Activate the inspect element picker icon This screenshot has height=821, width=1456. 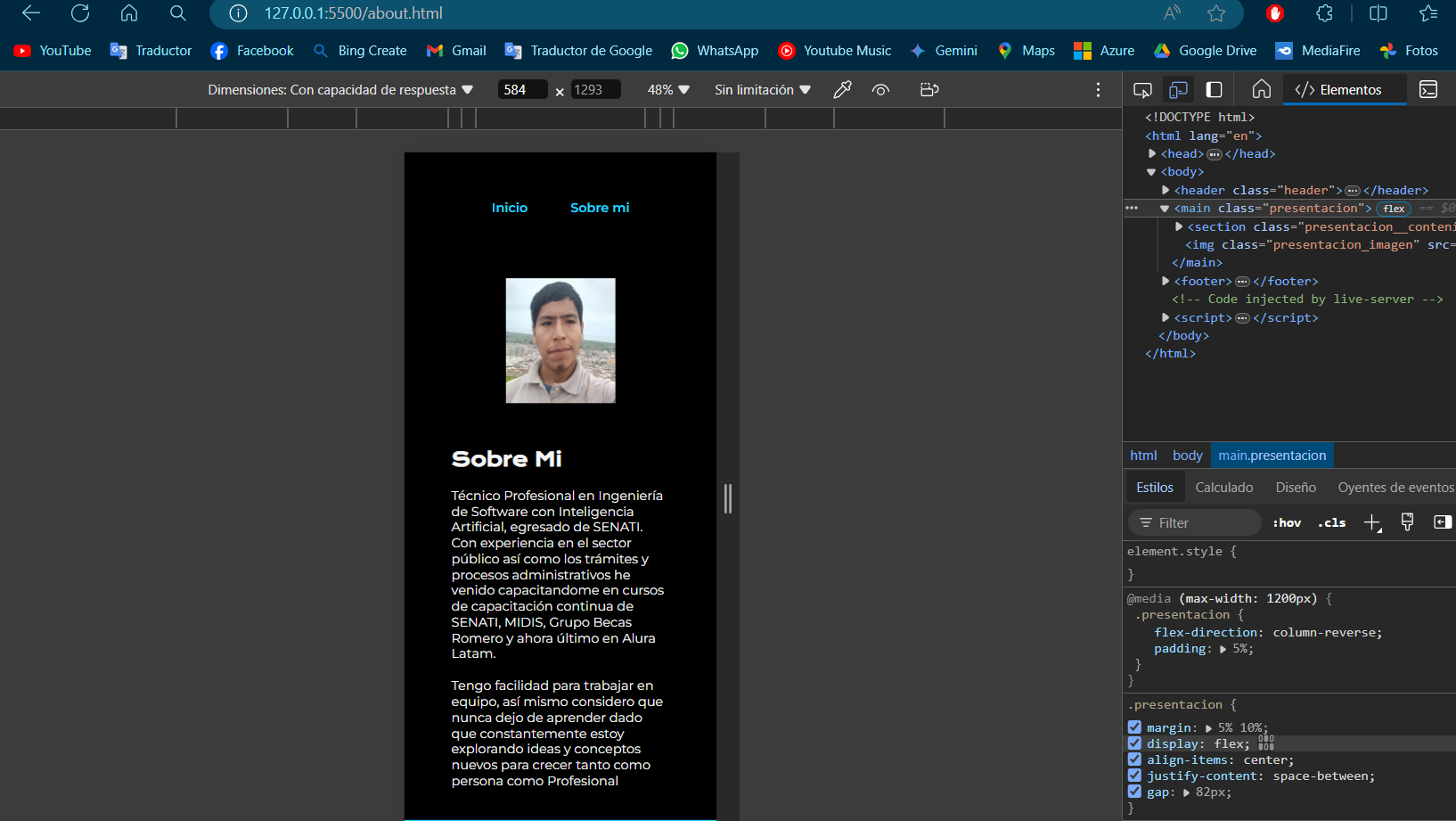point(1142,90)
